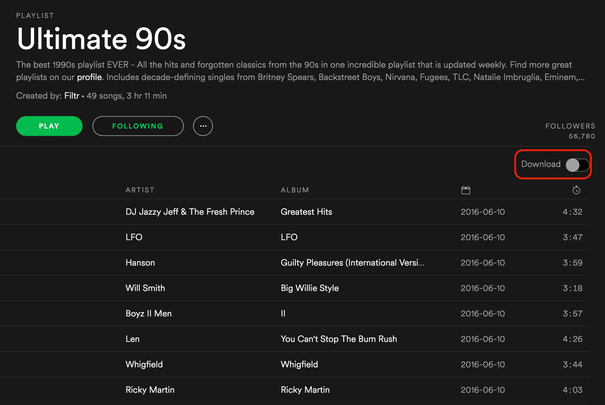Click the 49 songs, 3 hr 11 min text
Viewport: 605px width, 405px height.
[x=127, y=96]
